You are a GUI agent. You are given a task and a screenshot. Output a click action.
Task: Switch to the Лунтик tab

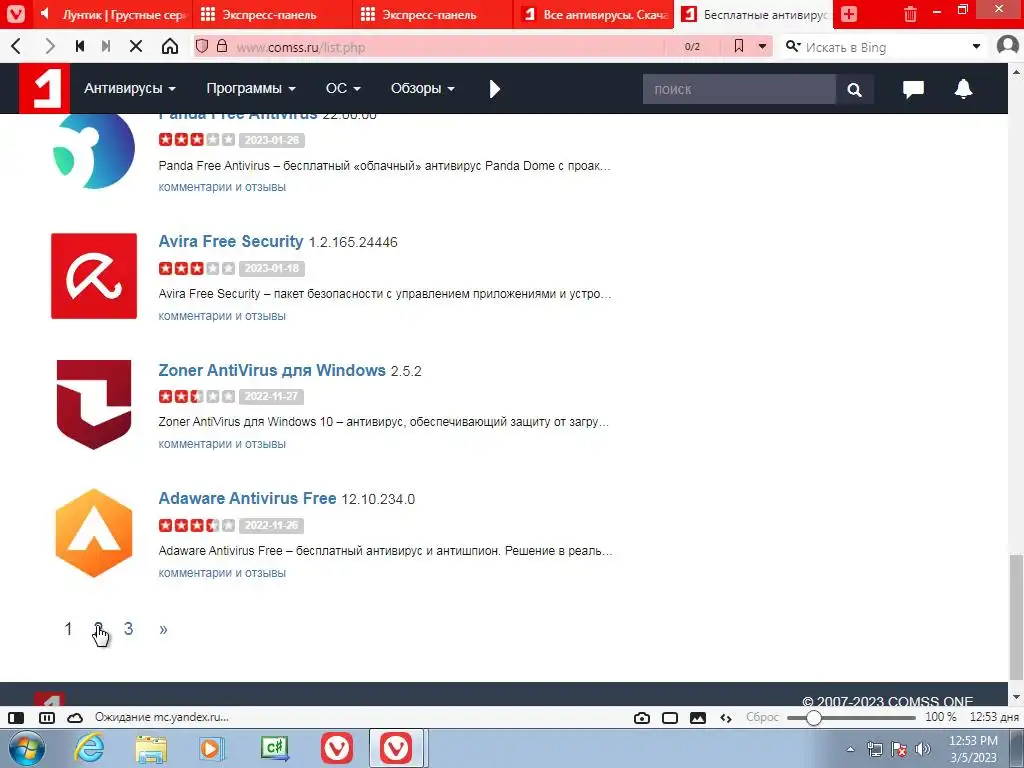112,14
